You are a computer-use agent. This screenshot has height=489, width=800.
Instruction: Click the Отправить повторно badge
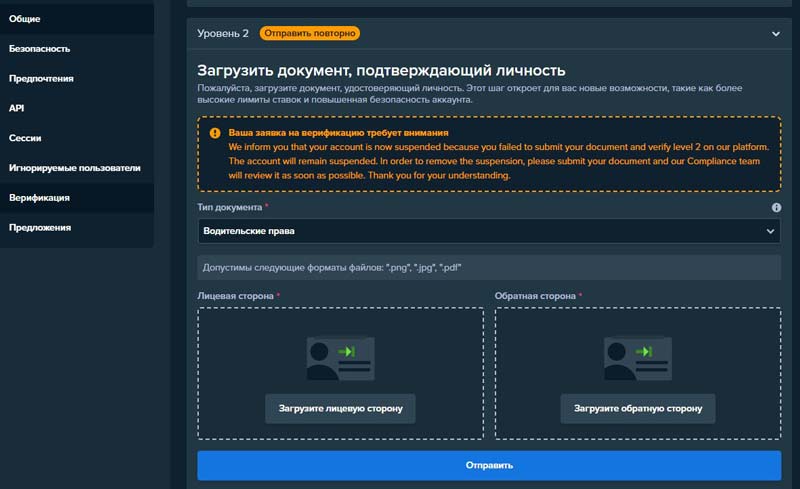click(x=309, y=33)
